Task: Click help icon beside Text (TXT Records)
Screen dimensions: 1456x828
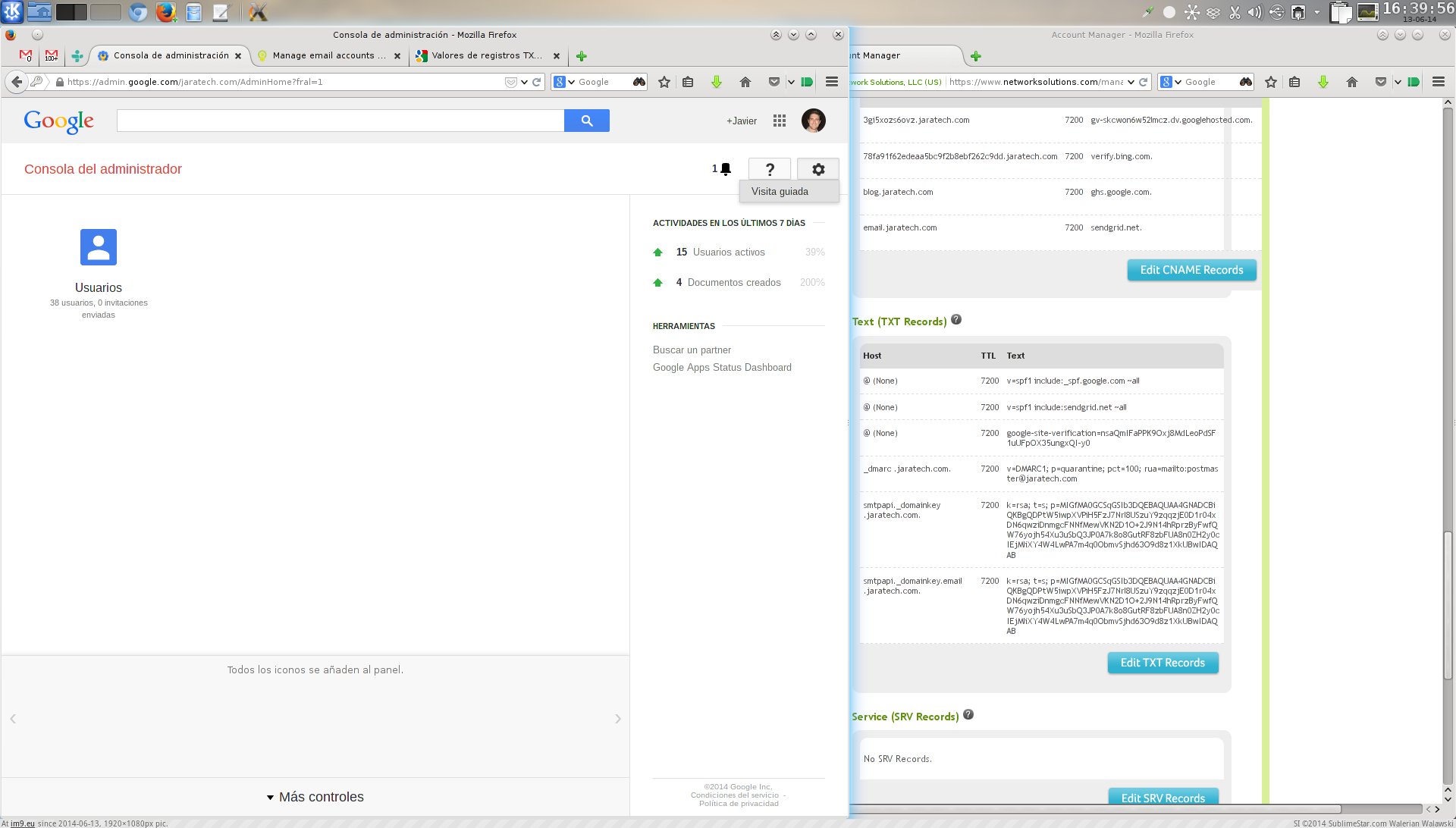Action: pyautogui.click(x=956, y=320)
